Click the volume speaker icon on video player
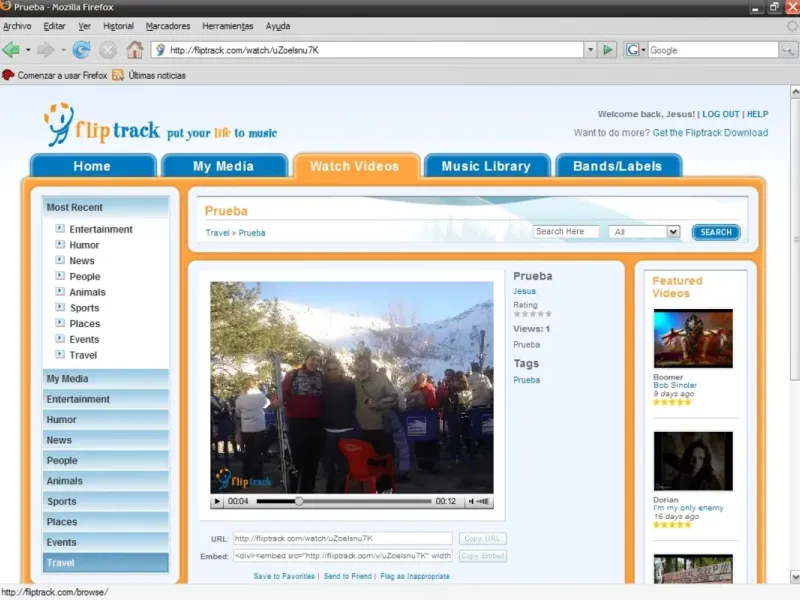Image resolution: width=800 pixels, height=600 pixels. [x=471, y=502]
